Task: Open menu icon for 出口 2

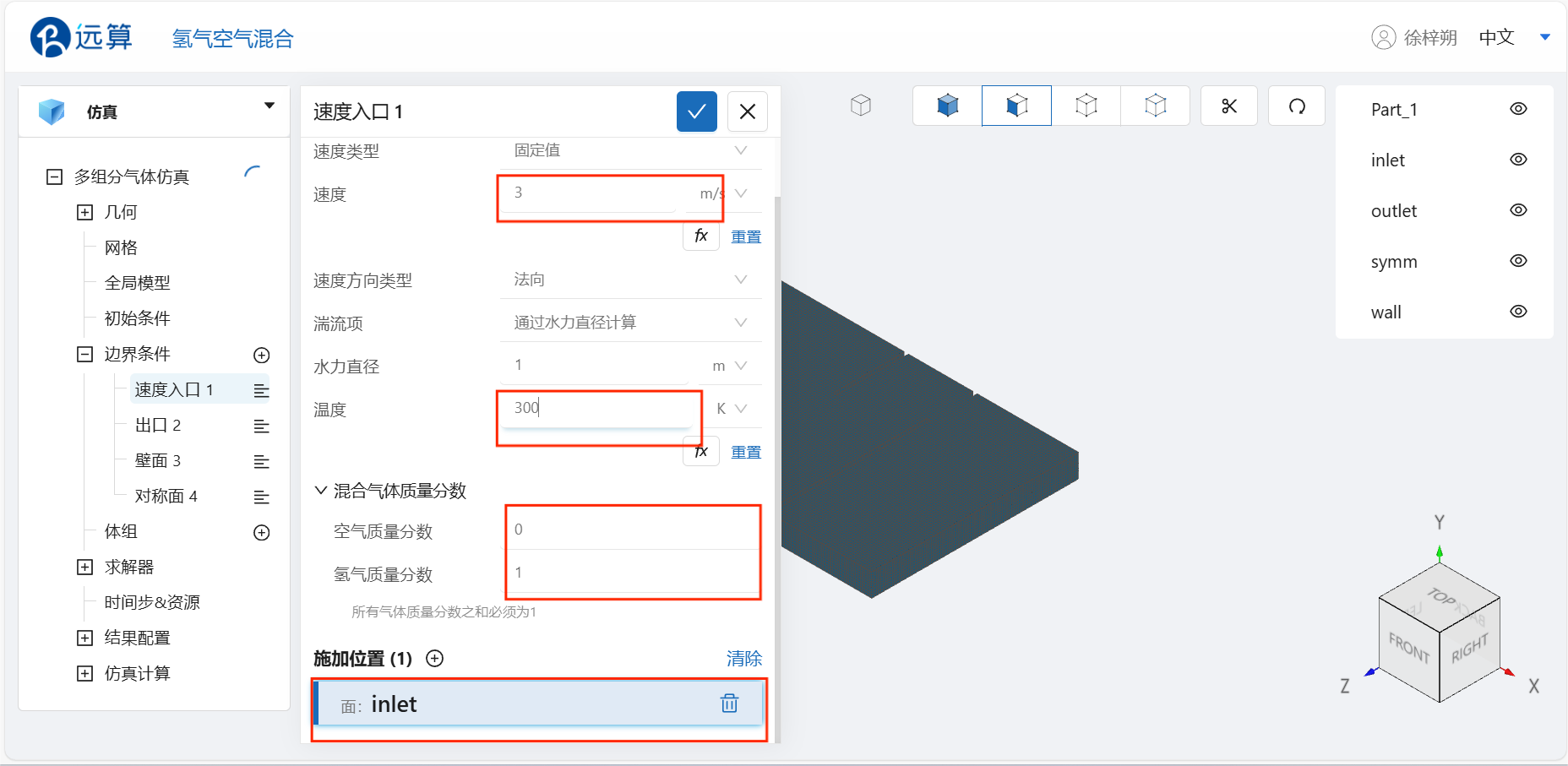Action: pyautogui.click(x=262, y=426)
